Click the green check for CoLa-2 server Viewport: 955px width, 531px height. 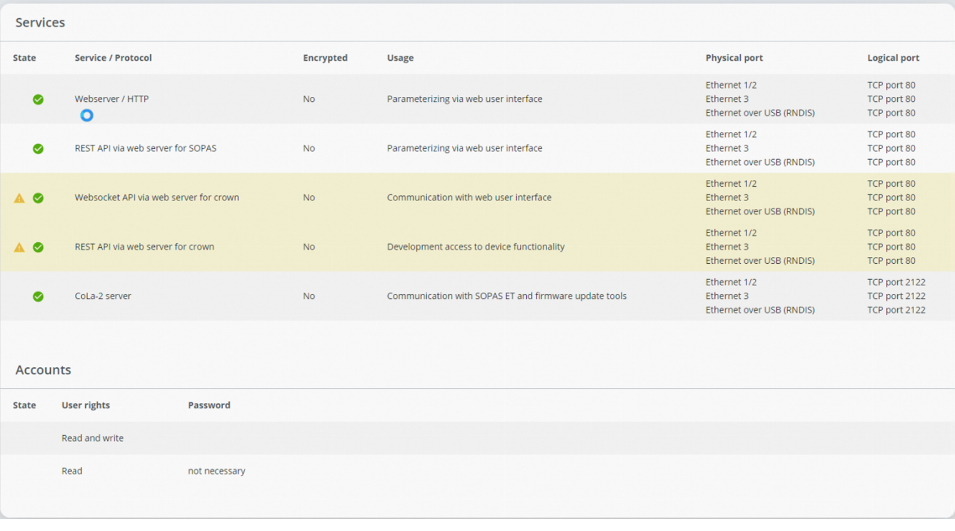pos(38,296)
